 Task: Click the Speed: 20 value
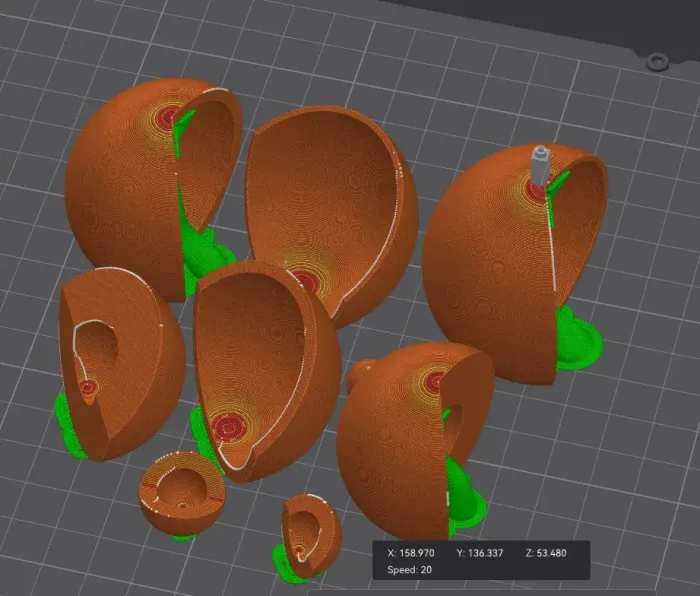click(x=409, y=570)
